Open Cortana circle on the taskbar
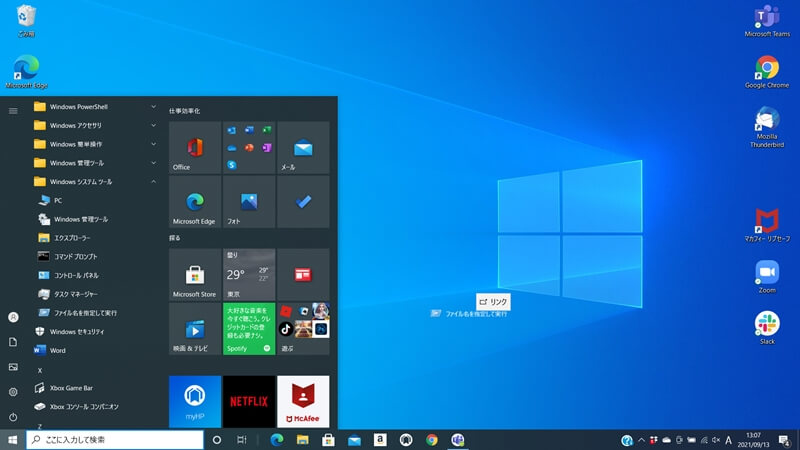The width and height of the screenshot is (800, 450). (217, 440)
